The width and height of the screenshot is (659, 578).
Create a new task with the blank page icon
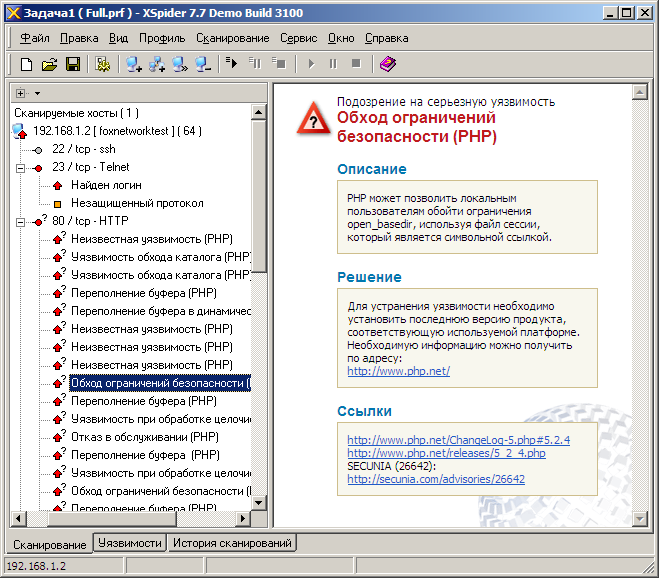click(26, 64)
